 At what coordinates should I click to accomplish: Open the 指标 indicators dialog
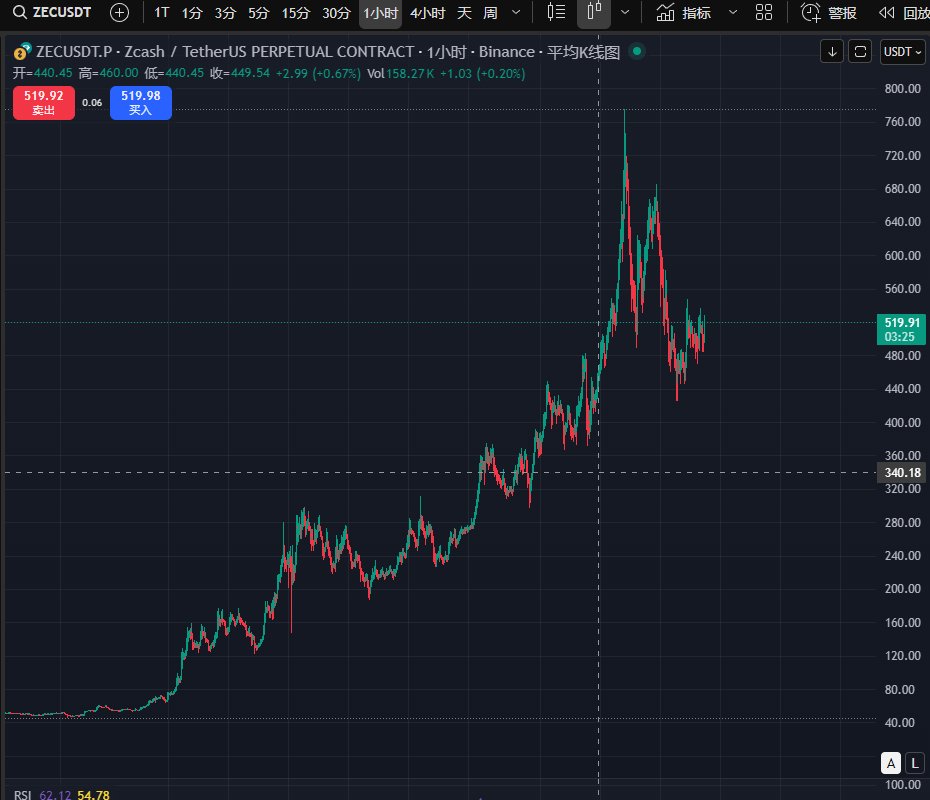(683, 12)
